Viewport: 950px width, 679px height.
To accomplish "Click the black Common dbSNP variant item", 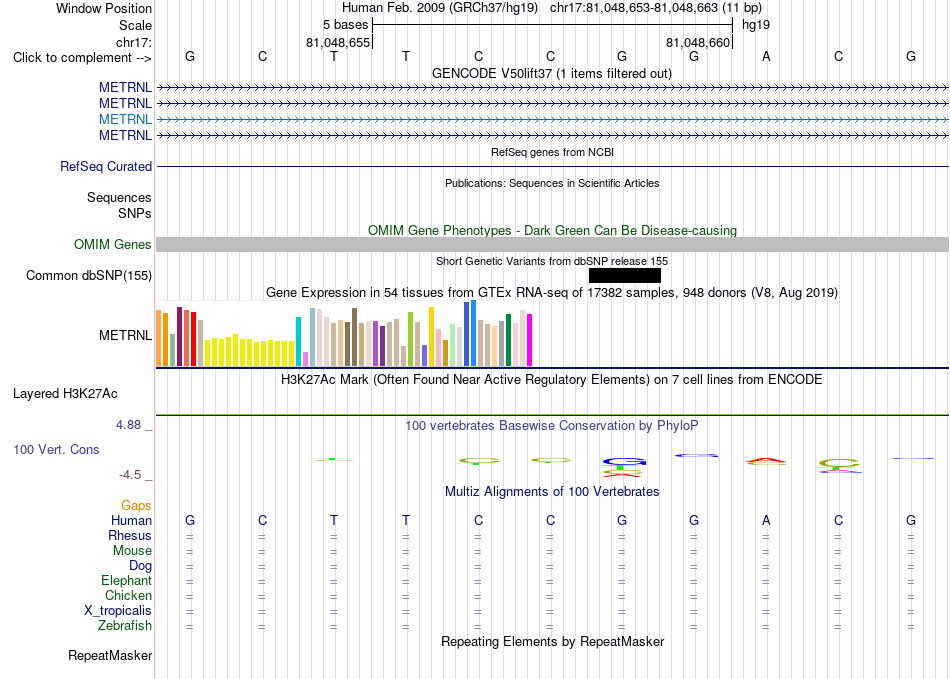I will [625, 276].
